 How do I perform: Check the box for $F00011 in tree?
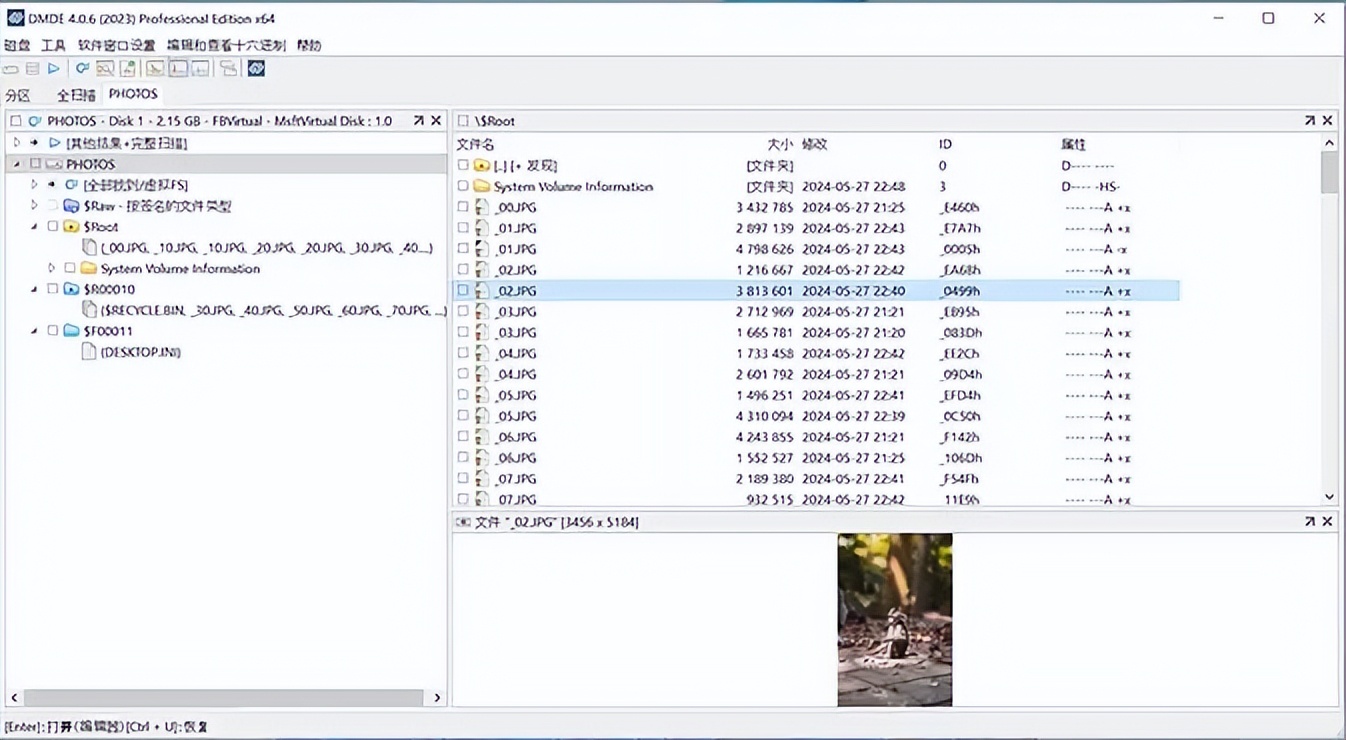[x=53, y=331]
